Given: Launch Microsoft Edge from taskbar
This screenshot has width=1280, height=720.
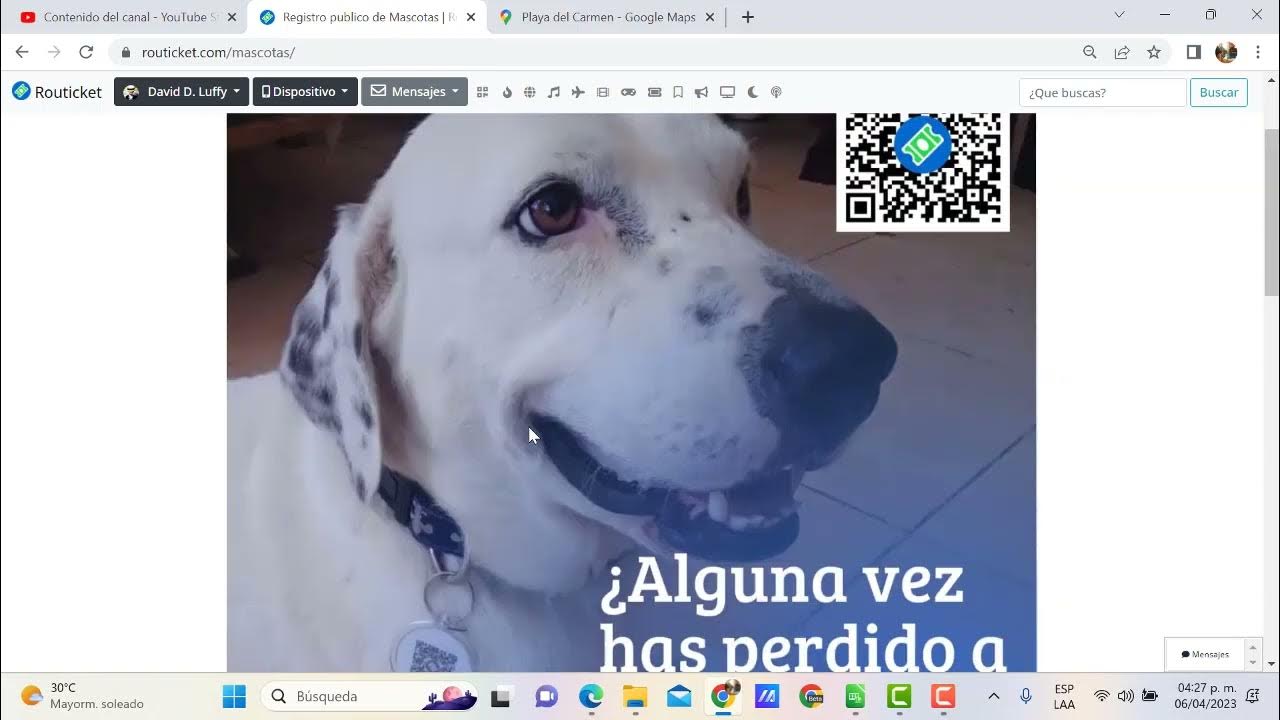Looking at the screenshot, I should pyautogui.click(x=591, y=696).
